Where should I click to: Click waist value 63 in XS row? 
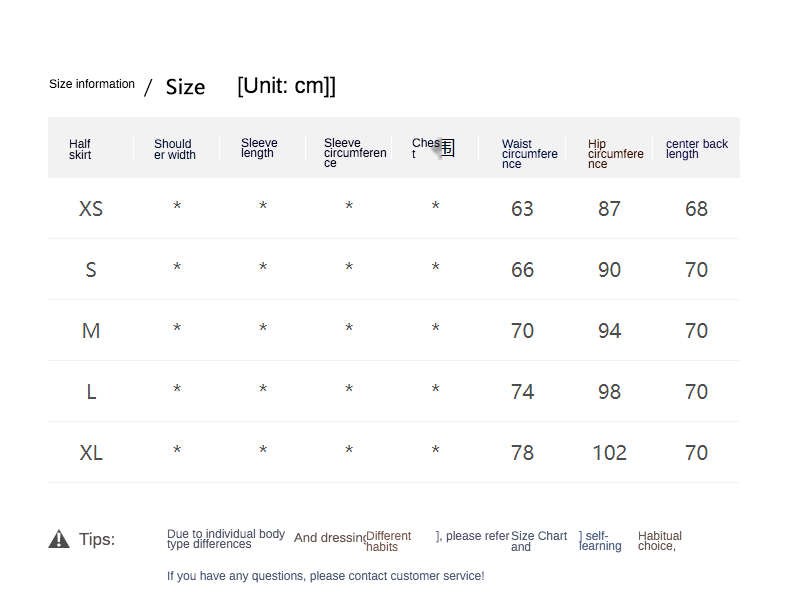click(x=522, y=209)
